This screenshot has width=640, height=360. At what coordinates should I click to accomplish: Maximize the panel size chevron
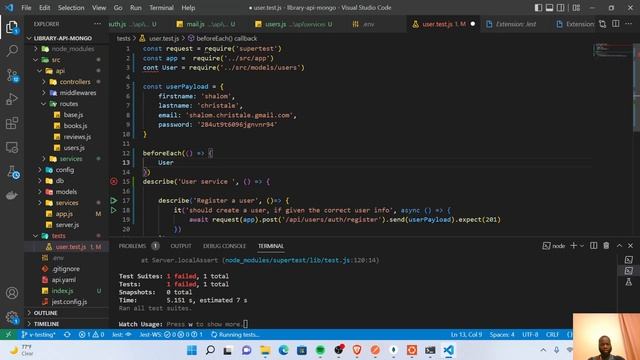[619, 246]
